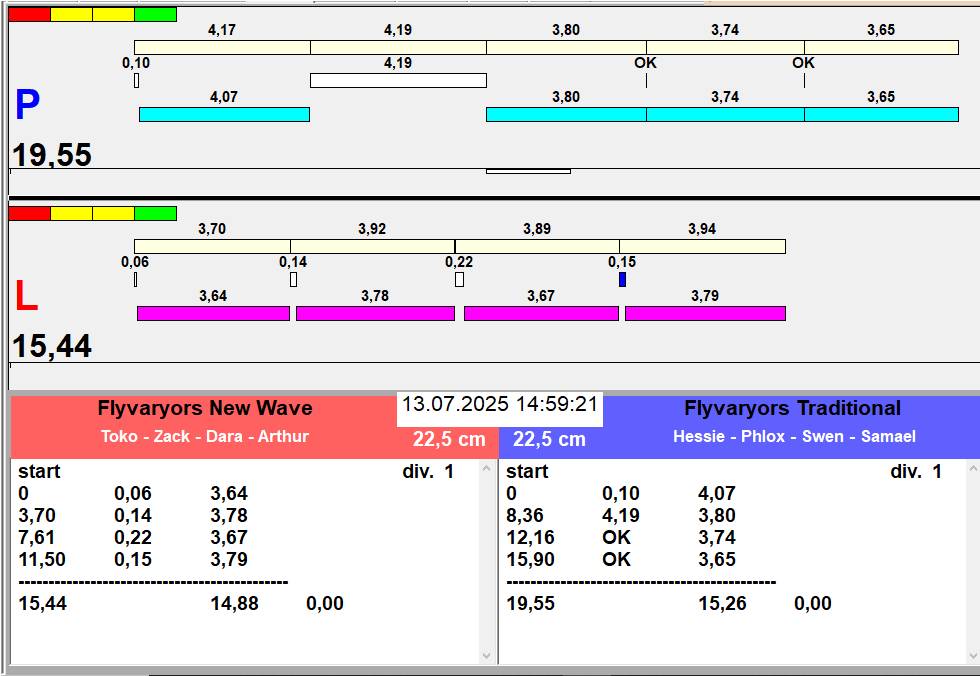
Task: Click the cyan bar labeled 3,74
Action: click(726, 114)
